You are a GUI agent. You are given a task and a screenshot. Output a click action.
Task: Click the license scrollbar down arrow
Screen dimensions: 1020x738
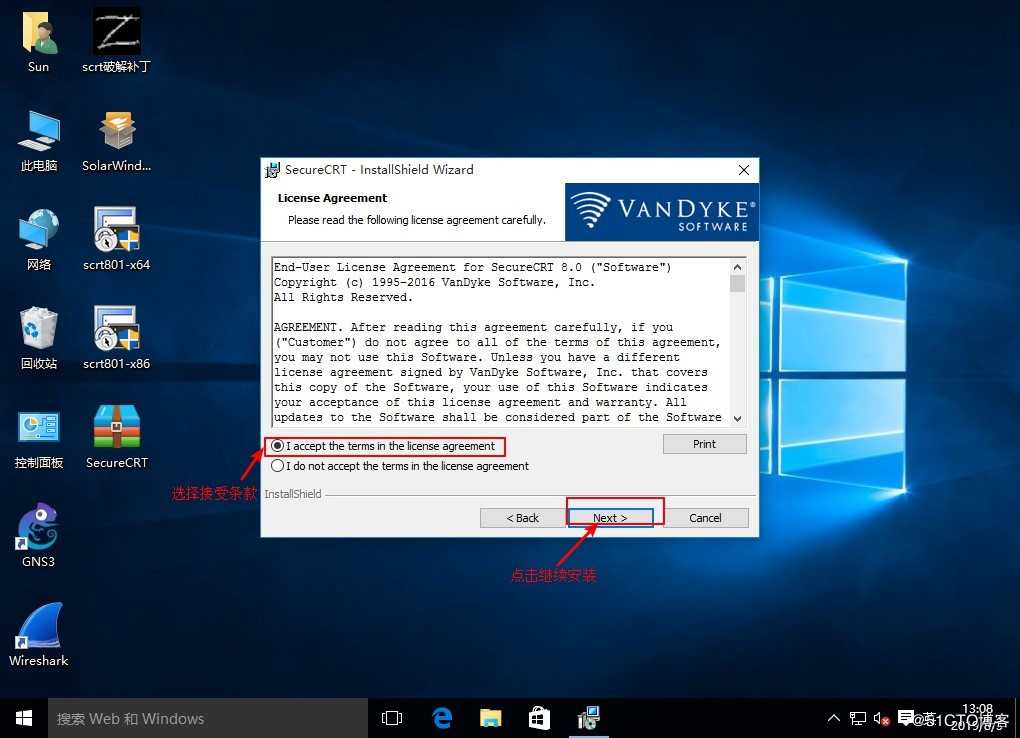pos(737,418)
